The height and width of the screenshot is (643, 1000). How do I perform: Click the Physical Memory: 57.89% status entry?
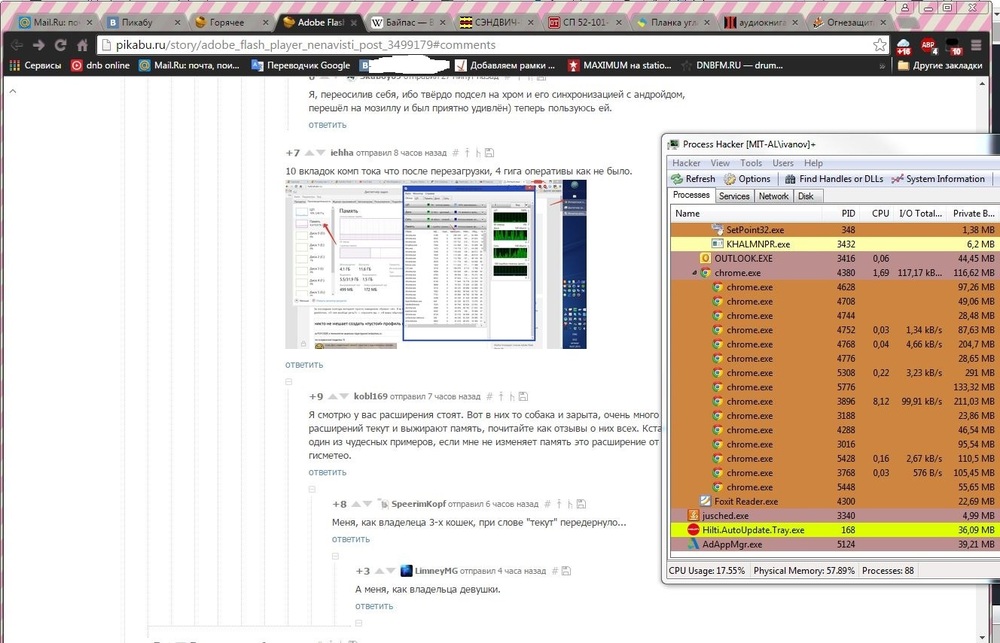pyautogui.click(x=804, y=571)
